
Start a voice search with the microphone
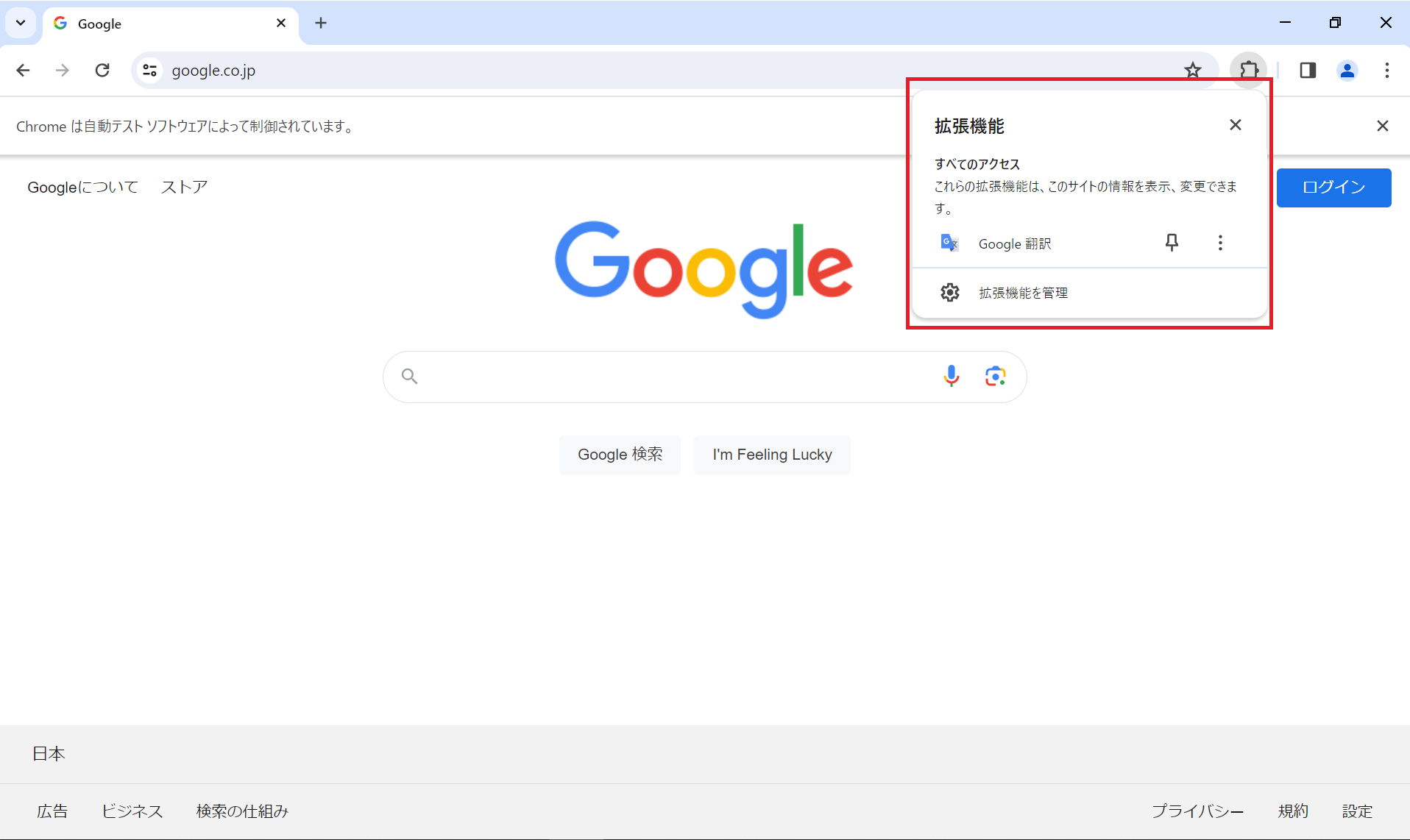coord(951,376)
